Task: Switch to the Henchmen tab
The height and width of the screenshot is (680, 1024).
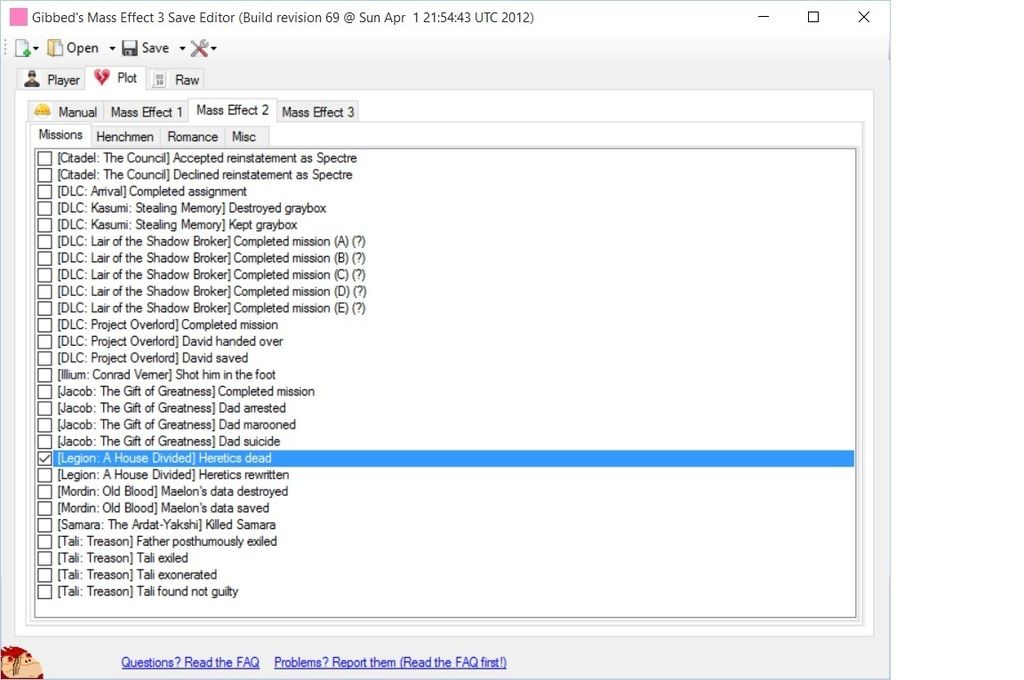Action: click(125, 136)
